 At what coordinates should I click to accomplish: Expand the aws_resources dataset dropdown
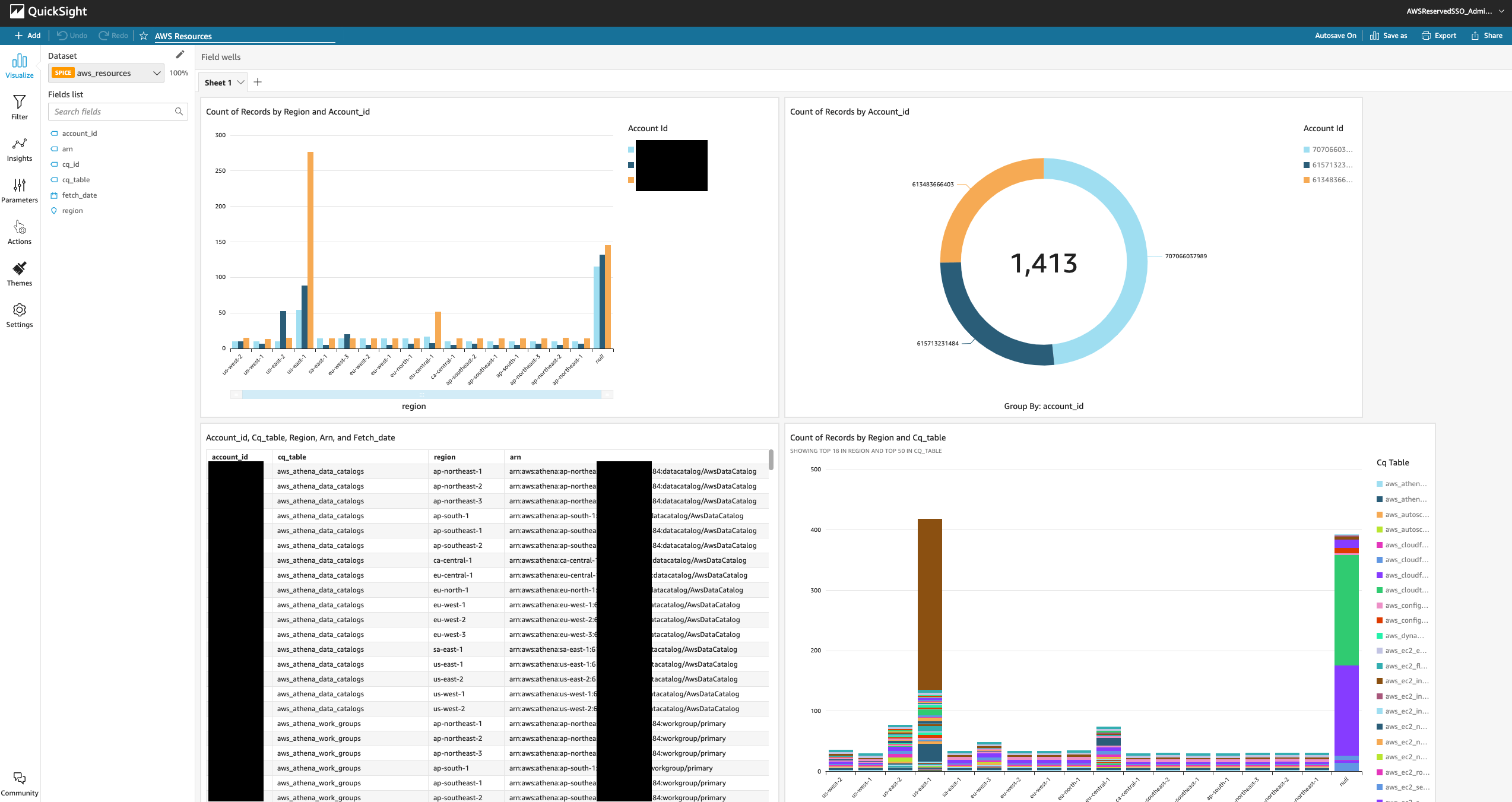point(157,73)
